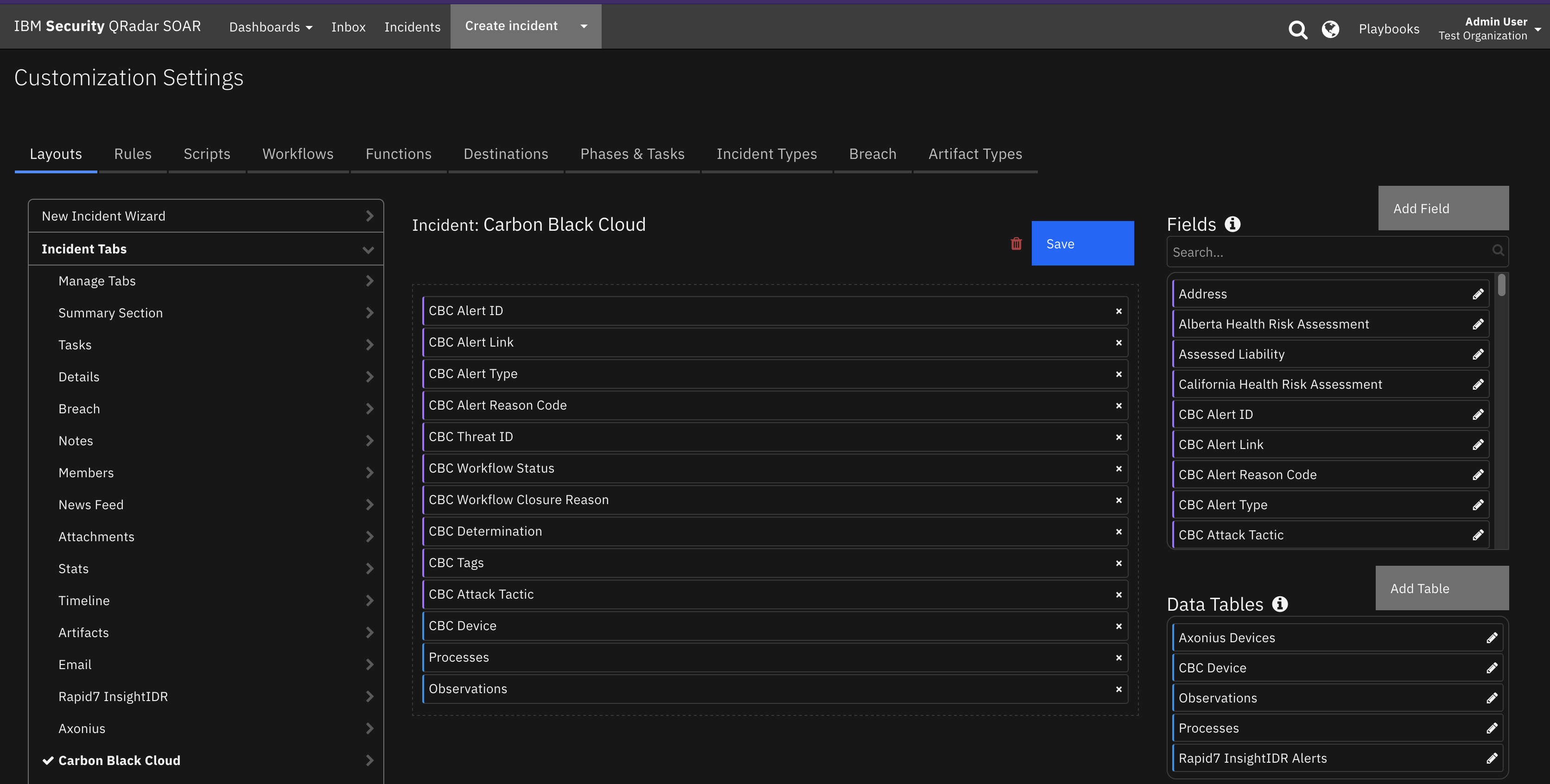Open the Create incident dropdown arrow
1550x784 pixels.
point(583,26)
